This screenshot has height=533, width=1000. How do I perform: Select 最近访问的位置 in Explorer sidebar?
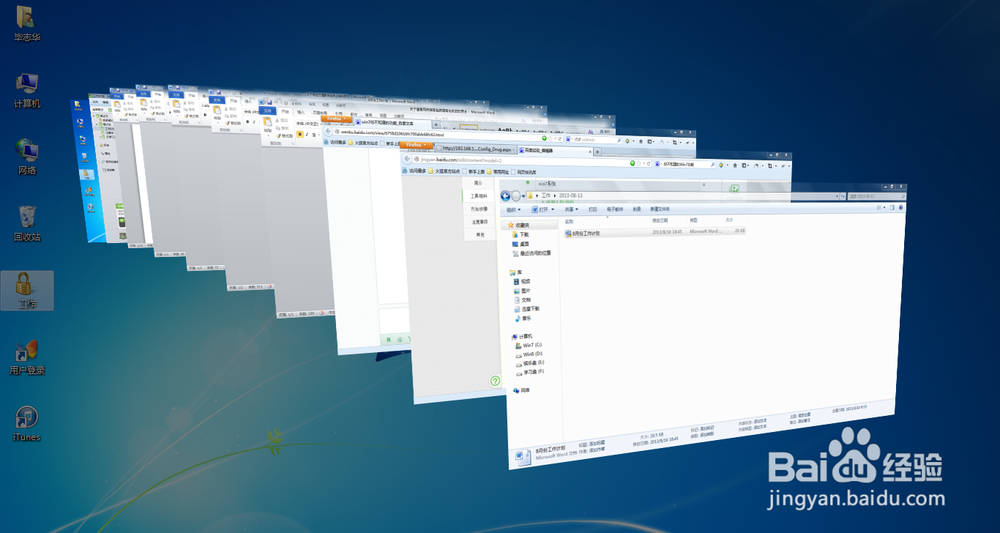click(534, 253)
